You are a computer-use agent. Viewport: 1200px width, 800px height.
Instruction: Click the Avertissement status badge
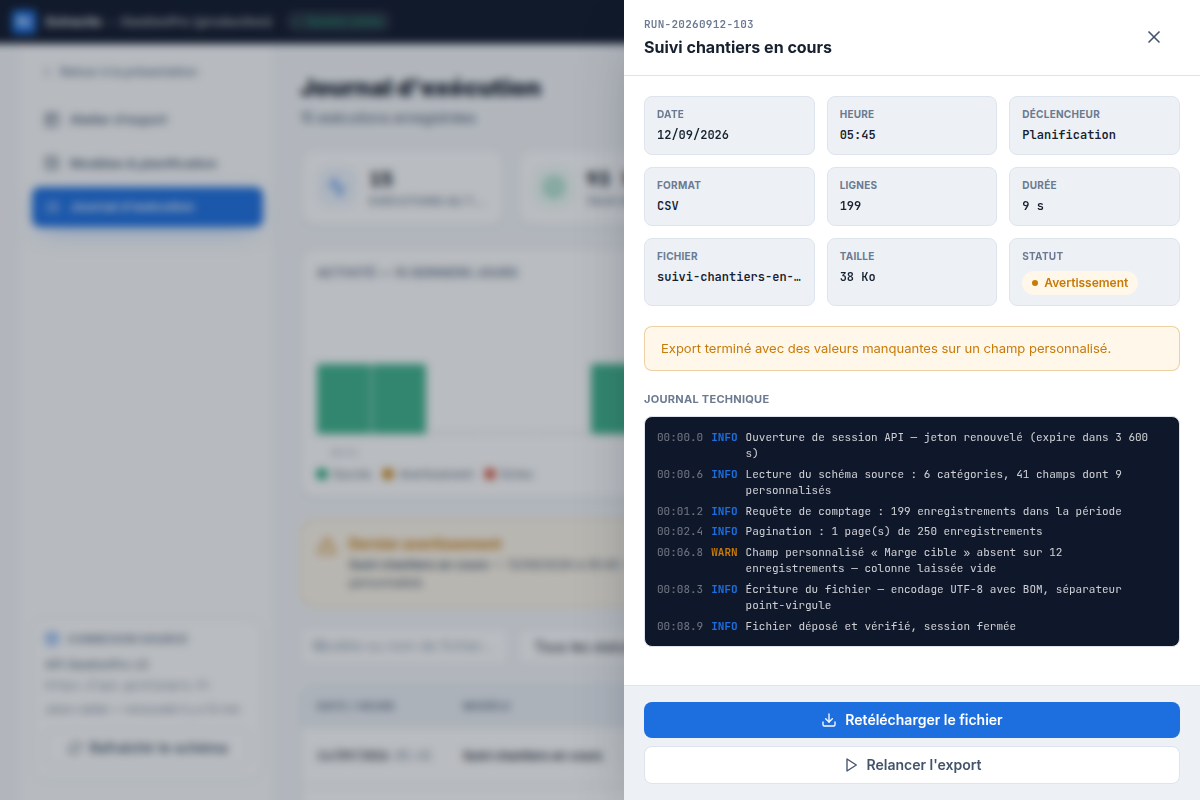[x=1080, y=283]
